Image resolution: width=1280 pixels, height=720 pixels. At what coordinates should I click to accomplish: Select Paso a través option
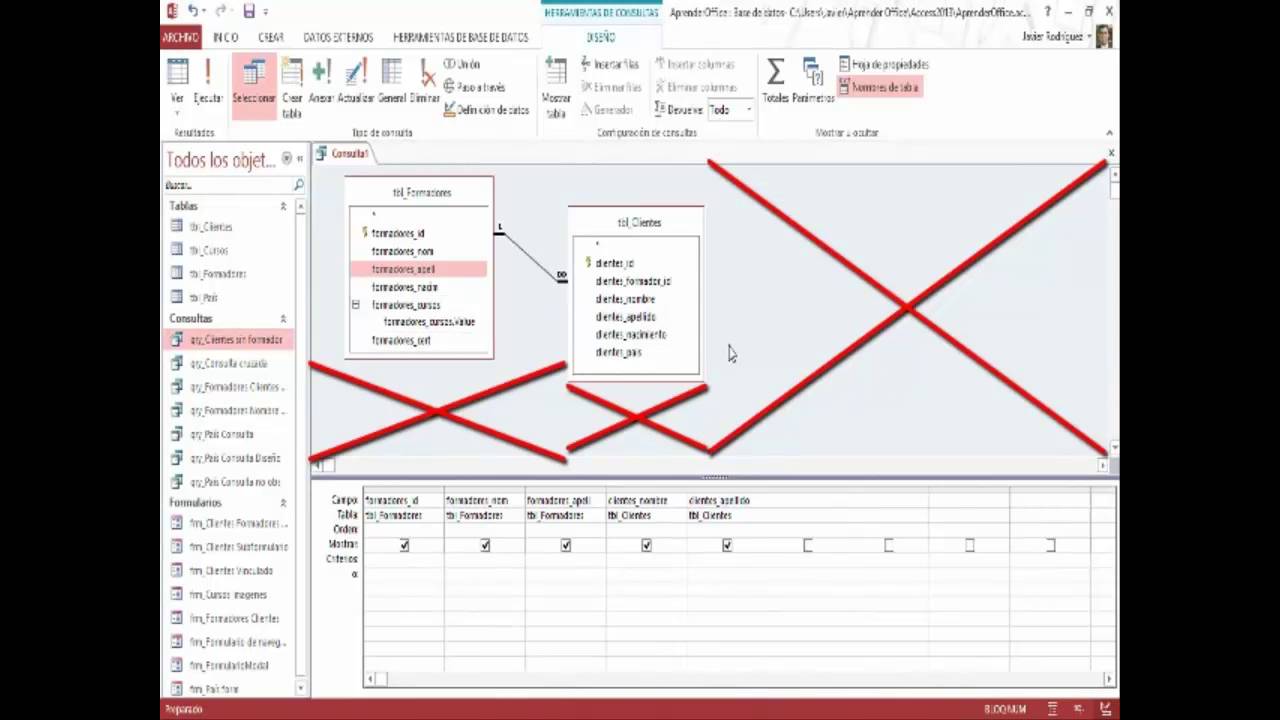[475, 88]
